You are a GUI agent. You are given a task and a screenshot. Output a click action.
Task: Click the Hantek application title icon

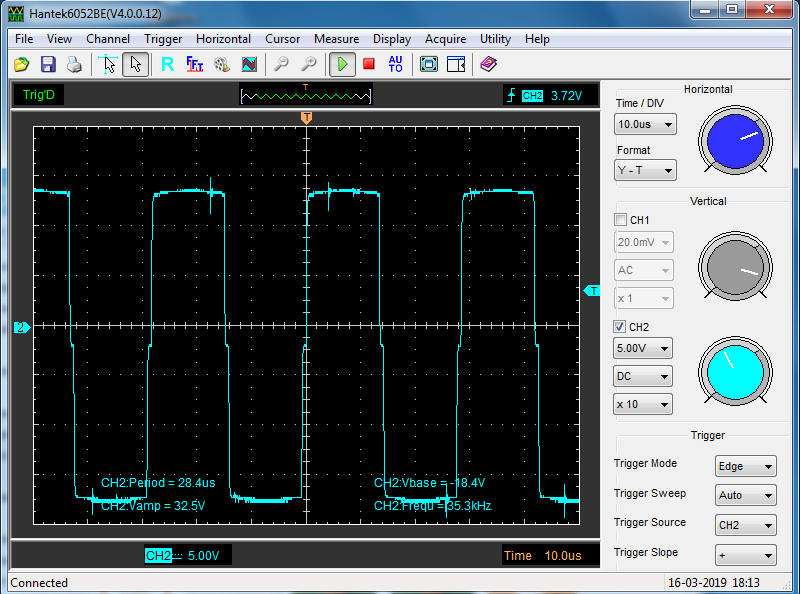click(16, 14)
